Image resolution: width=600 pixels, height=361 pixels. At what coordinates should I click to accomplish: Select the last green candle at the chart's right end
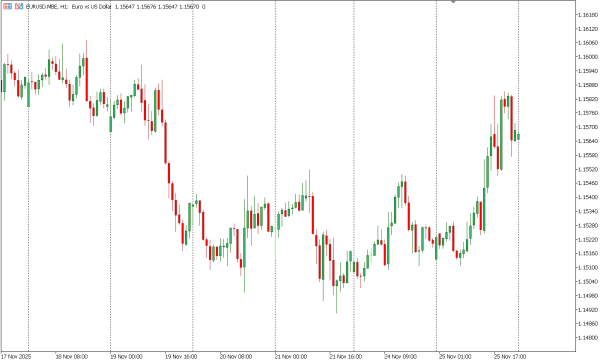coord(518,137)
